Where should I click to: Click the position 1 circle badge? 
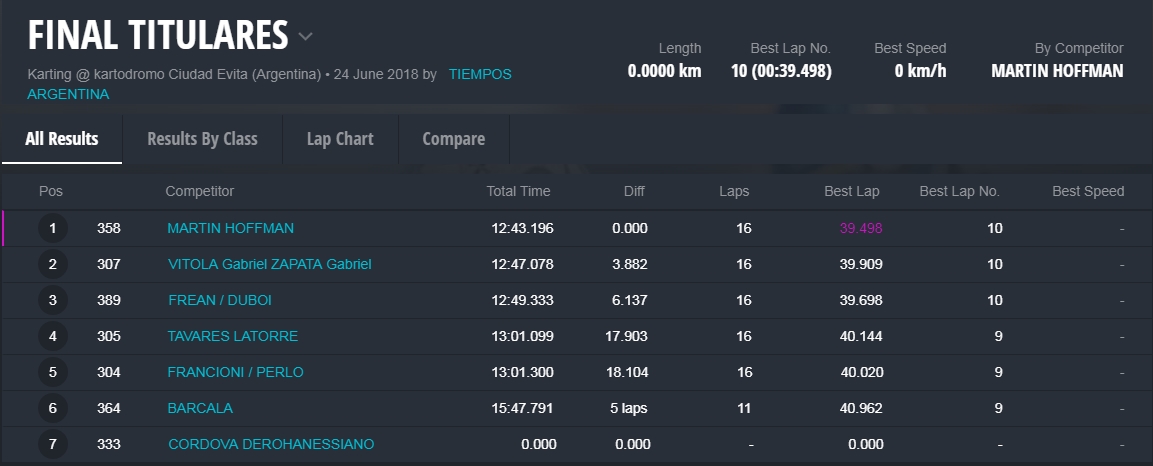coord(52,228)
